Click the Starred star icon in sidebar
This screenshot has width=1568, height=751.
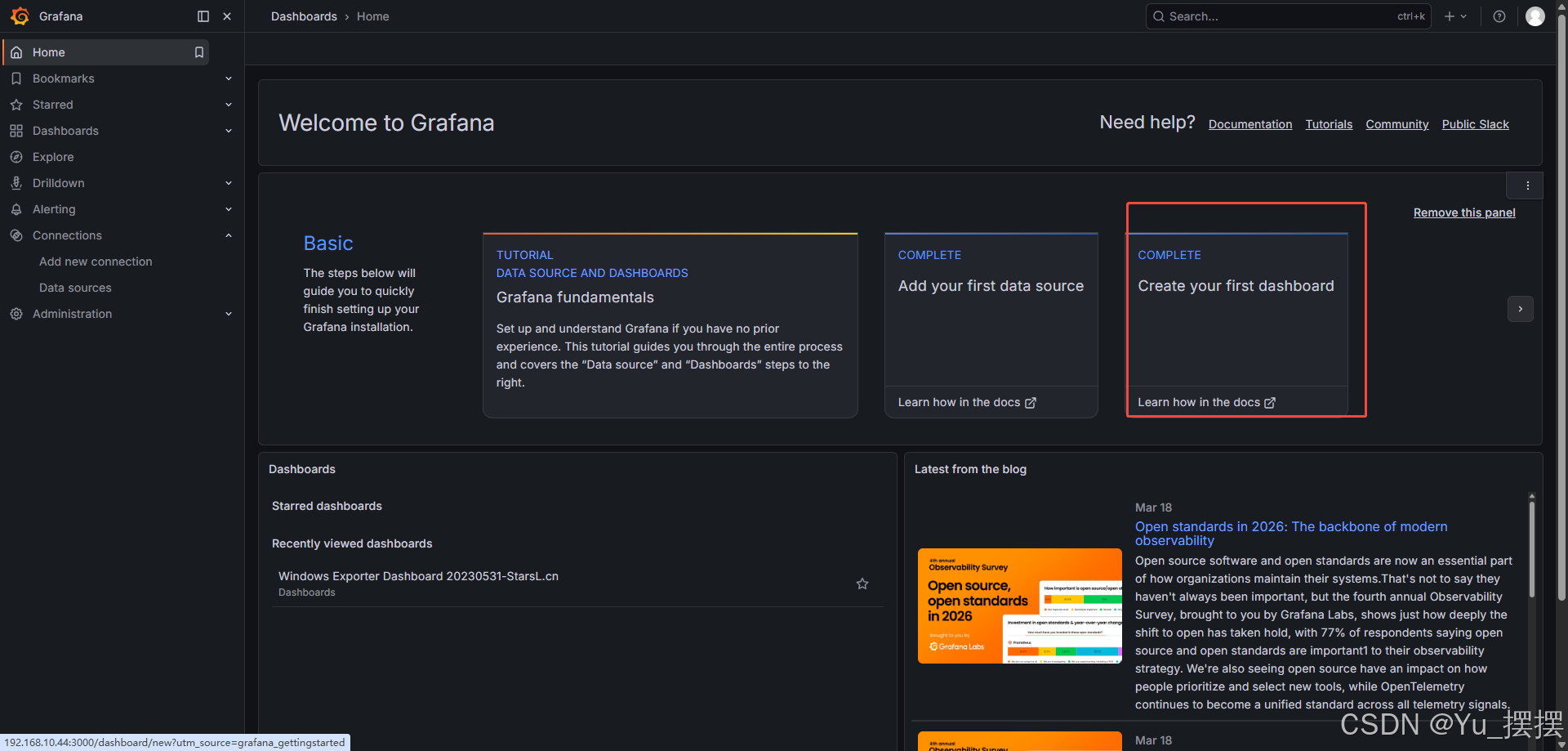pos(16,105)
